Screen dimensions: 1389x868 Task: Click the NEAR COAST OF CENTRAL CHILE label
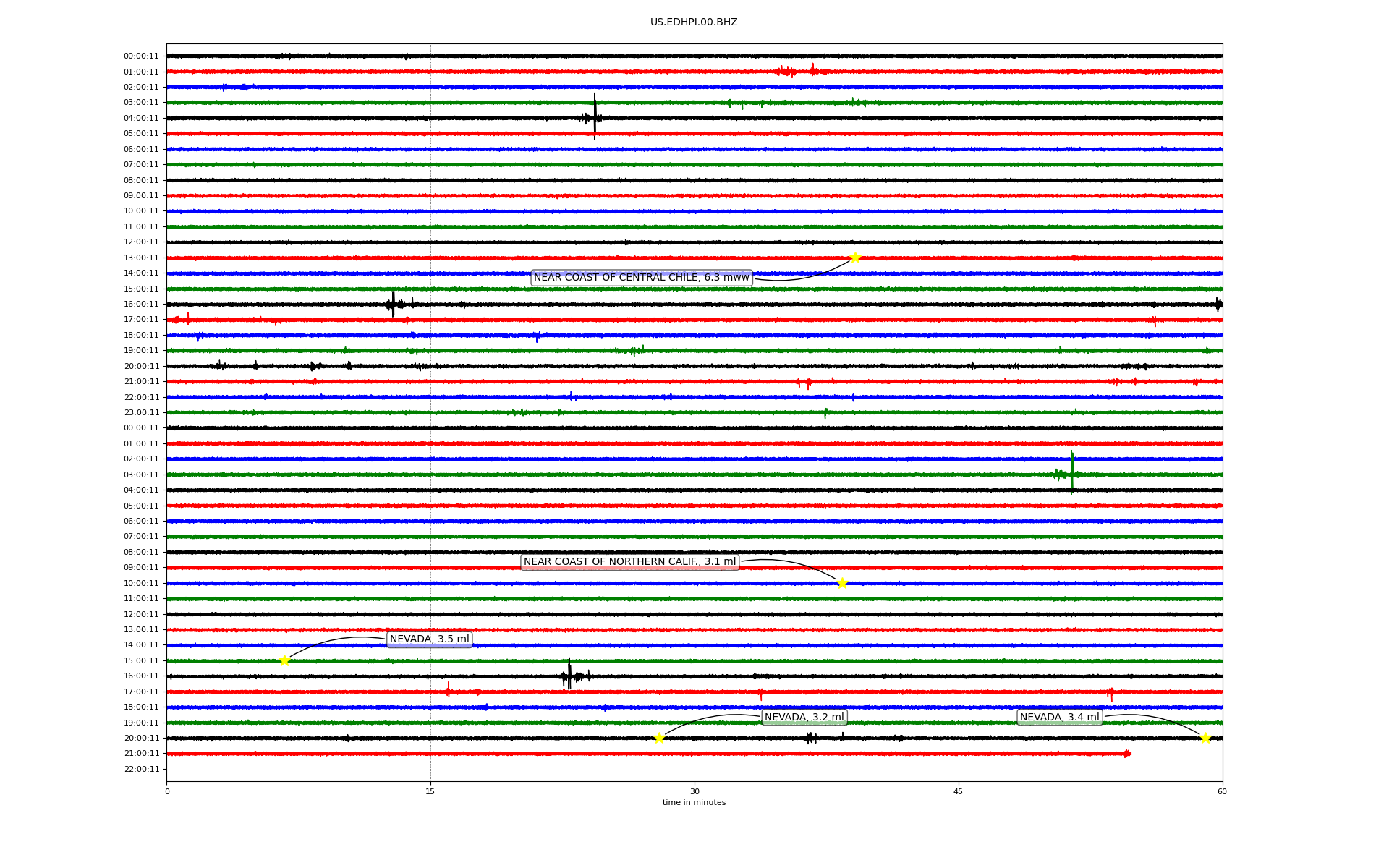click(x=641, y=278)
